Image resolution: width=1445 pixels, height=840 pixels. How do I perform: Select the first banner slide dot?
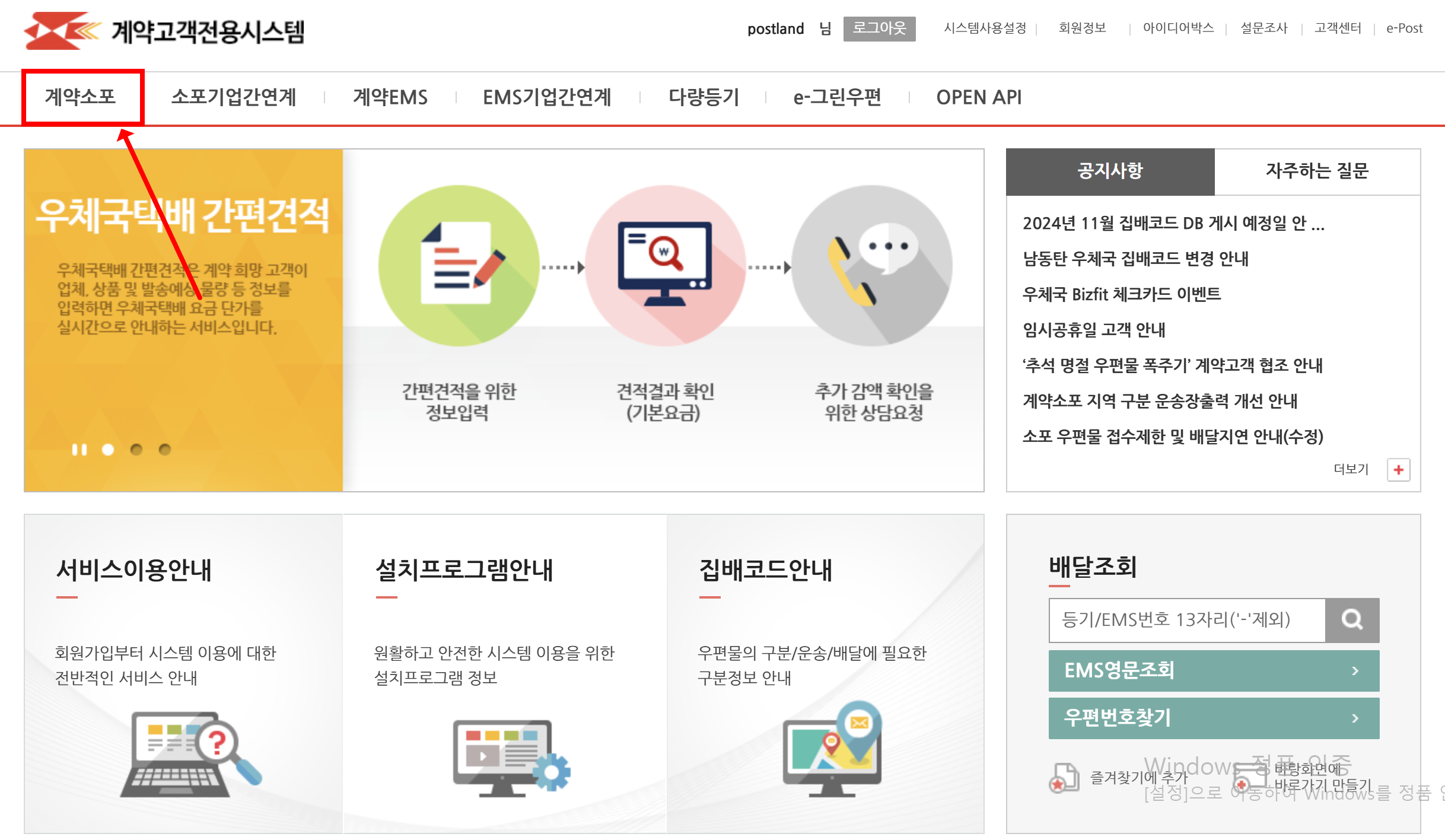point(108,450)
